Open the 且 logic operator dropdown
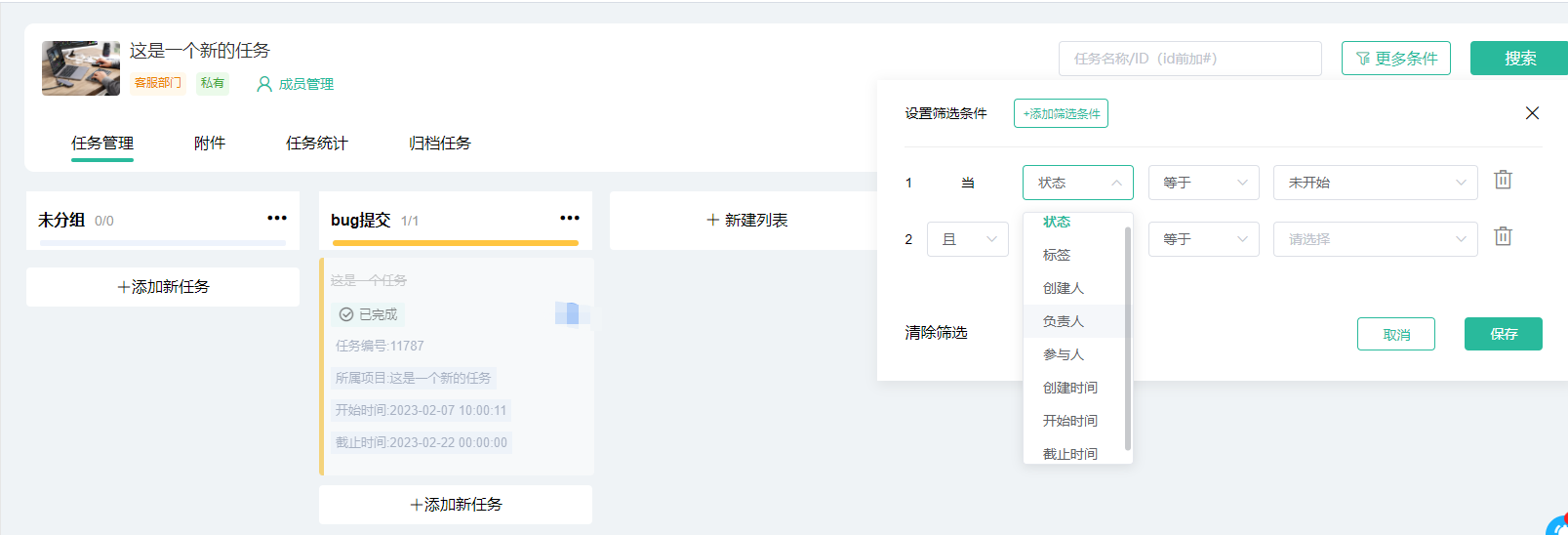 [967, 239]
